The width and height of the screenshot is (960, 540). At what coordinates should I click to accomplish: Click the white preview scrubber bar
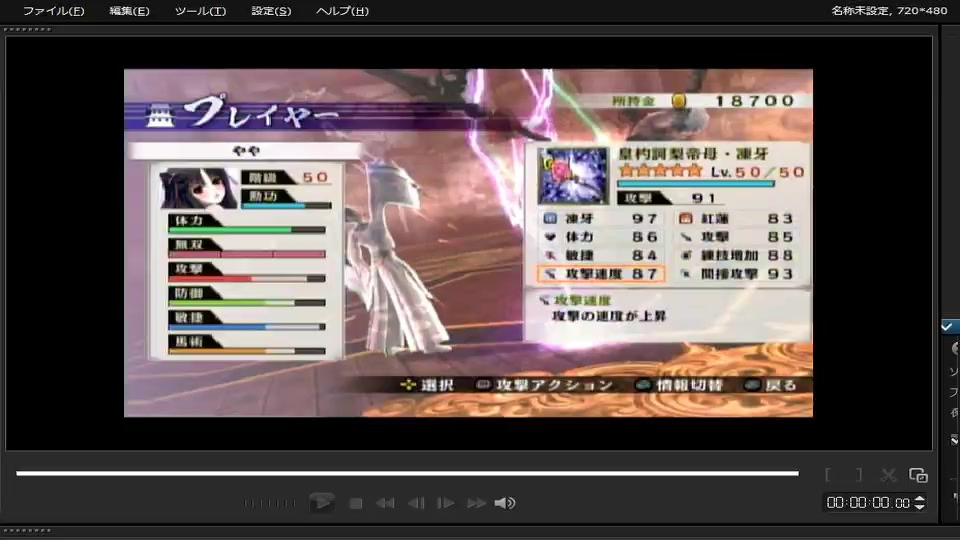click(407, 473)
